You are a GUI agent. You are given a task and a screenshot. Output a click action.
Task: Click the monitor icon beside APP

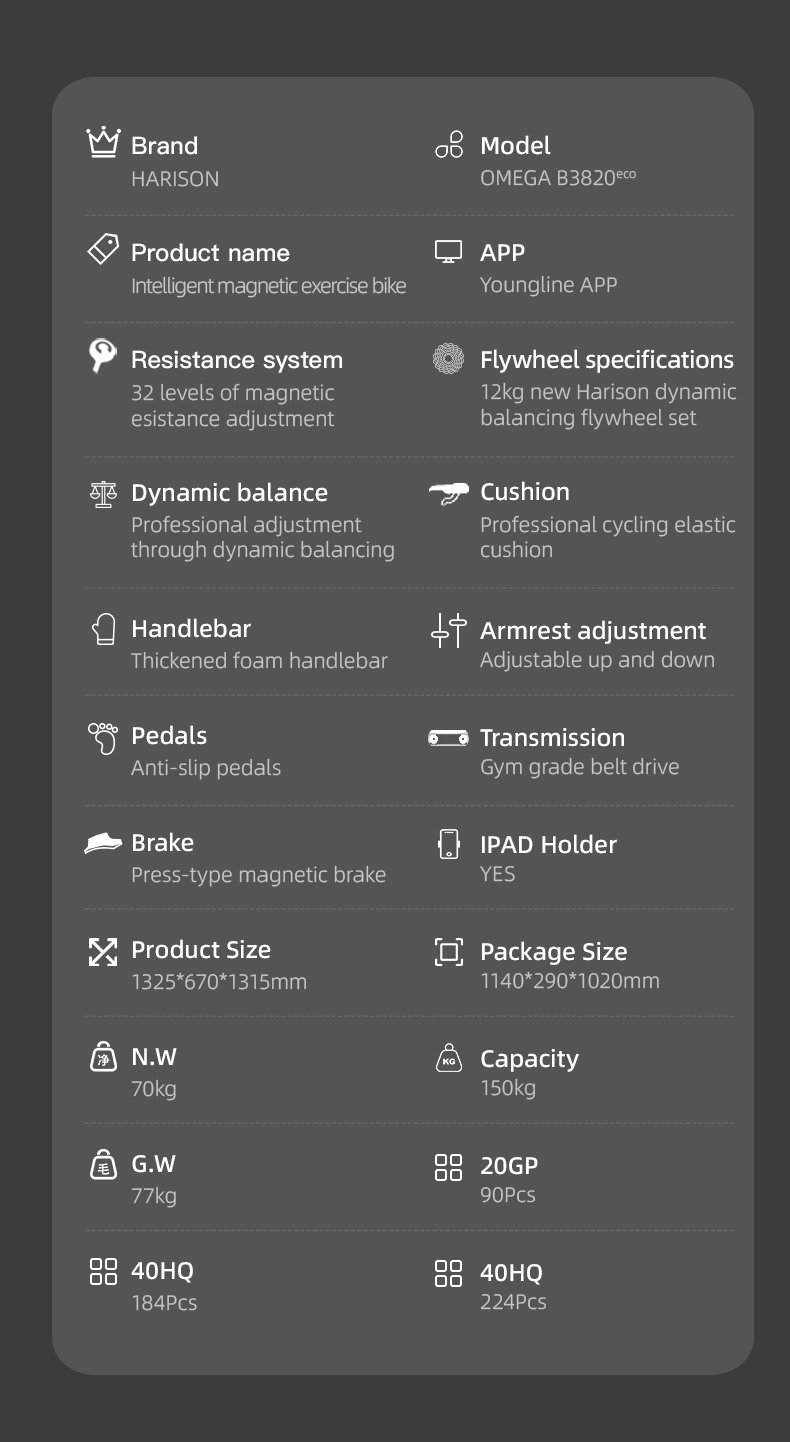pyautogui.click(x=449, y=251)
